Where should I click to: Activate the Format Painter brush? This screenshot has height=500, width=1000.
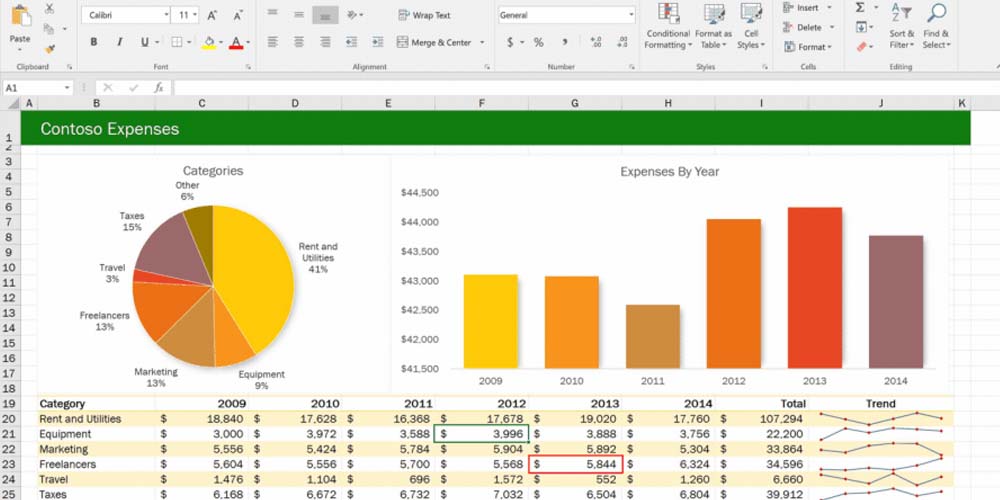coord(49,48)
